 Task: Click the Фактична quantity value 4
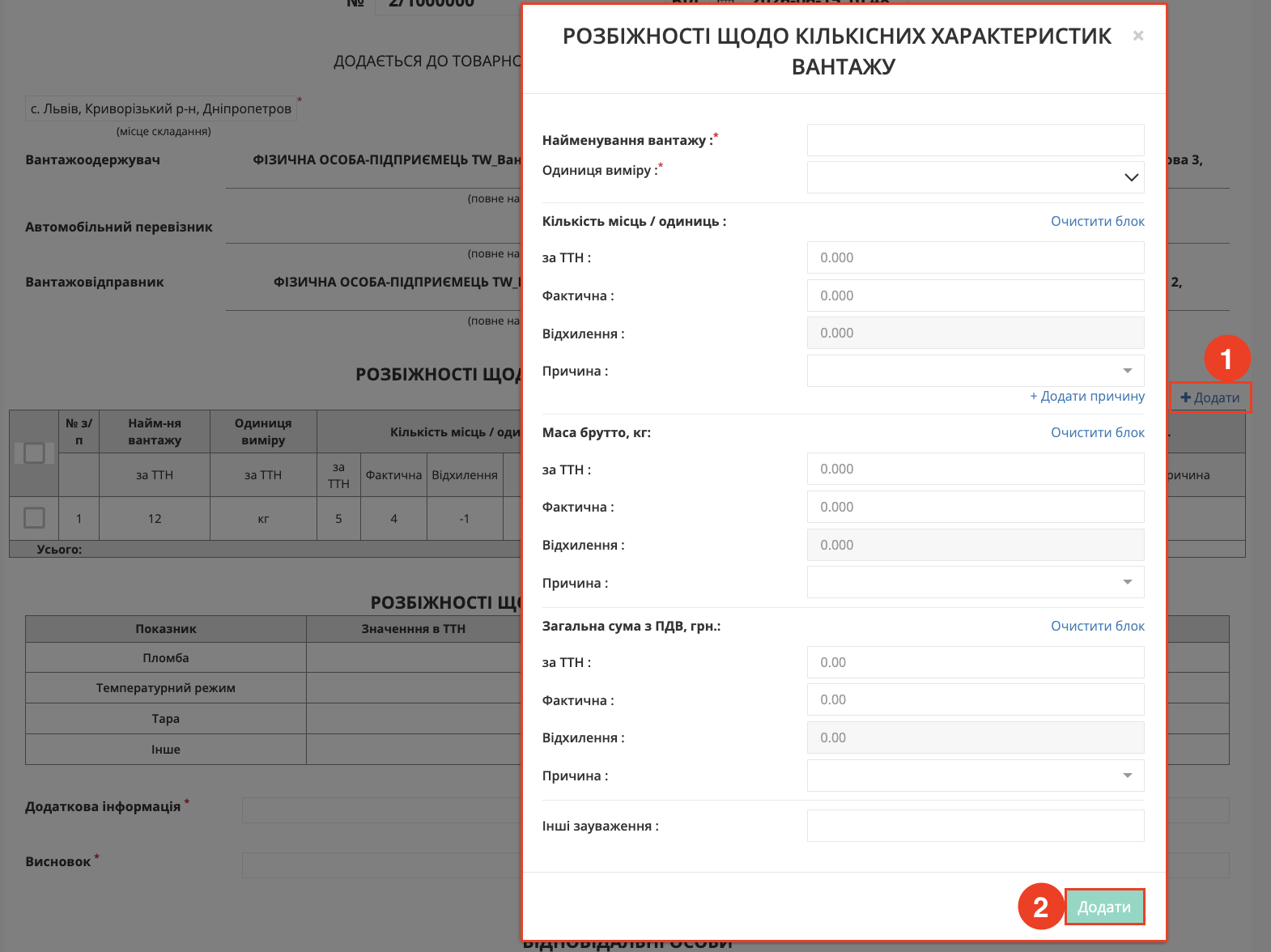[393, 519]
